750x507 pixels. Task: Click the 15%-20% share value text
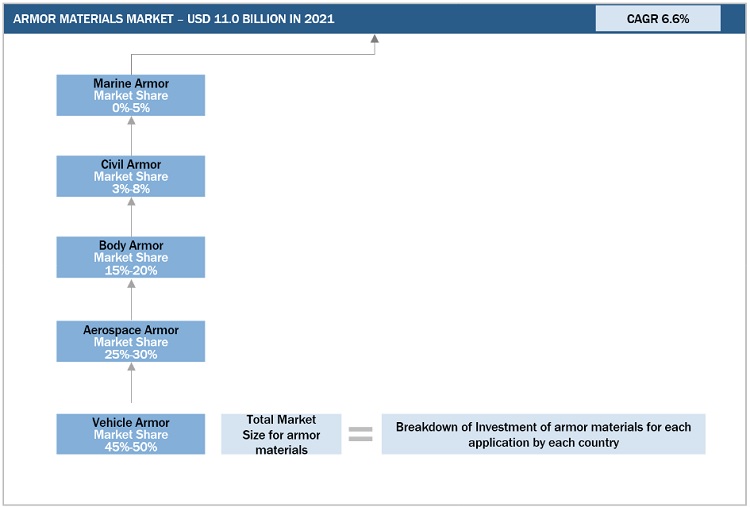point(131,270)
